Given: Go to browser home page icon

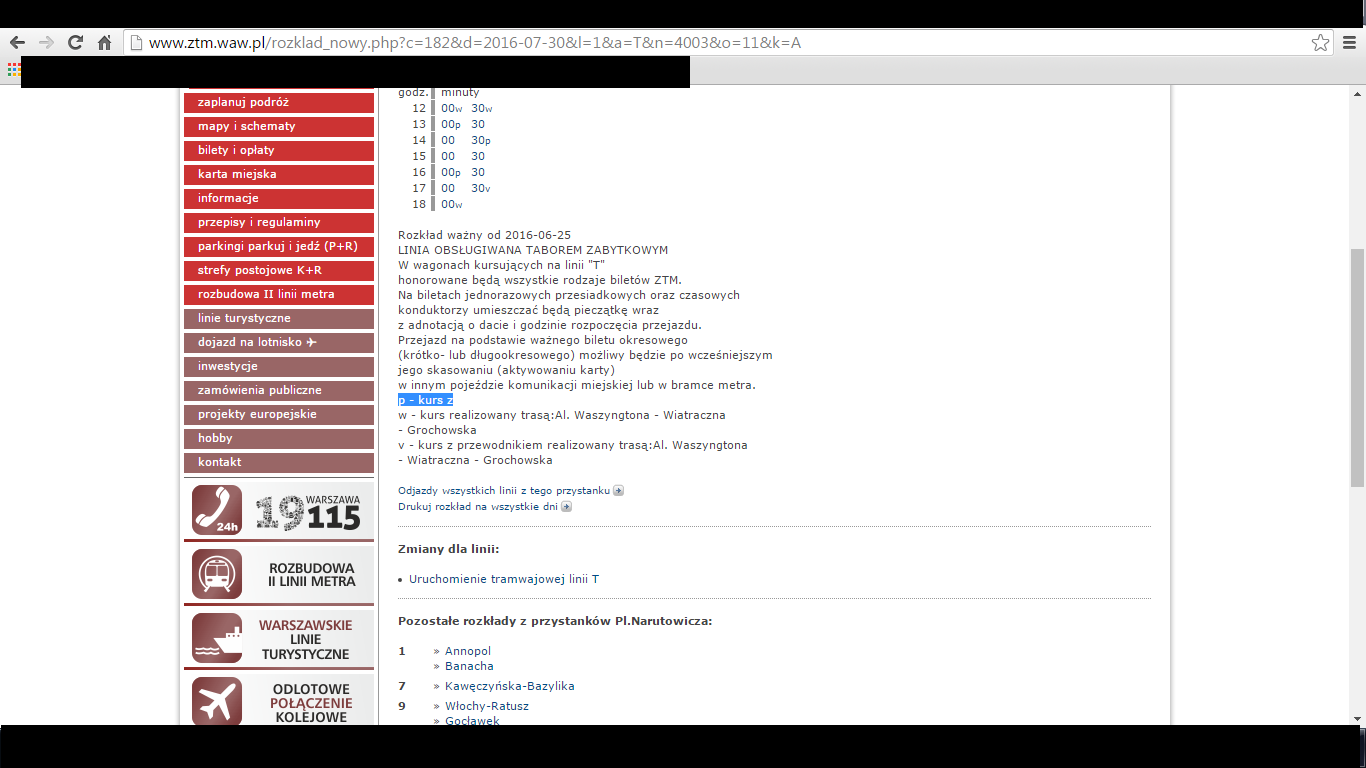Looking at the screenshot, I should [104, 42].
